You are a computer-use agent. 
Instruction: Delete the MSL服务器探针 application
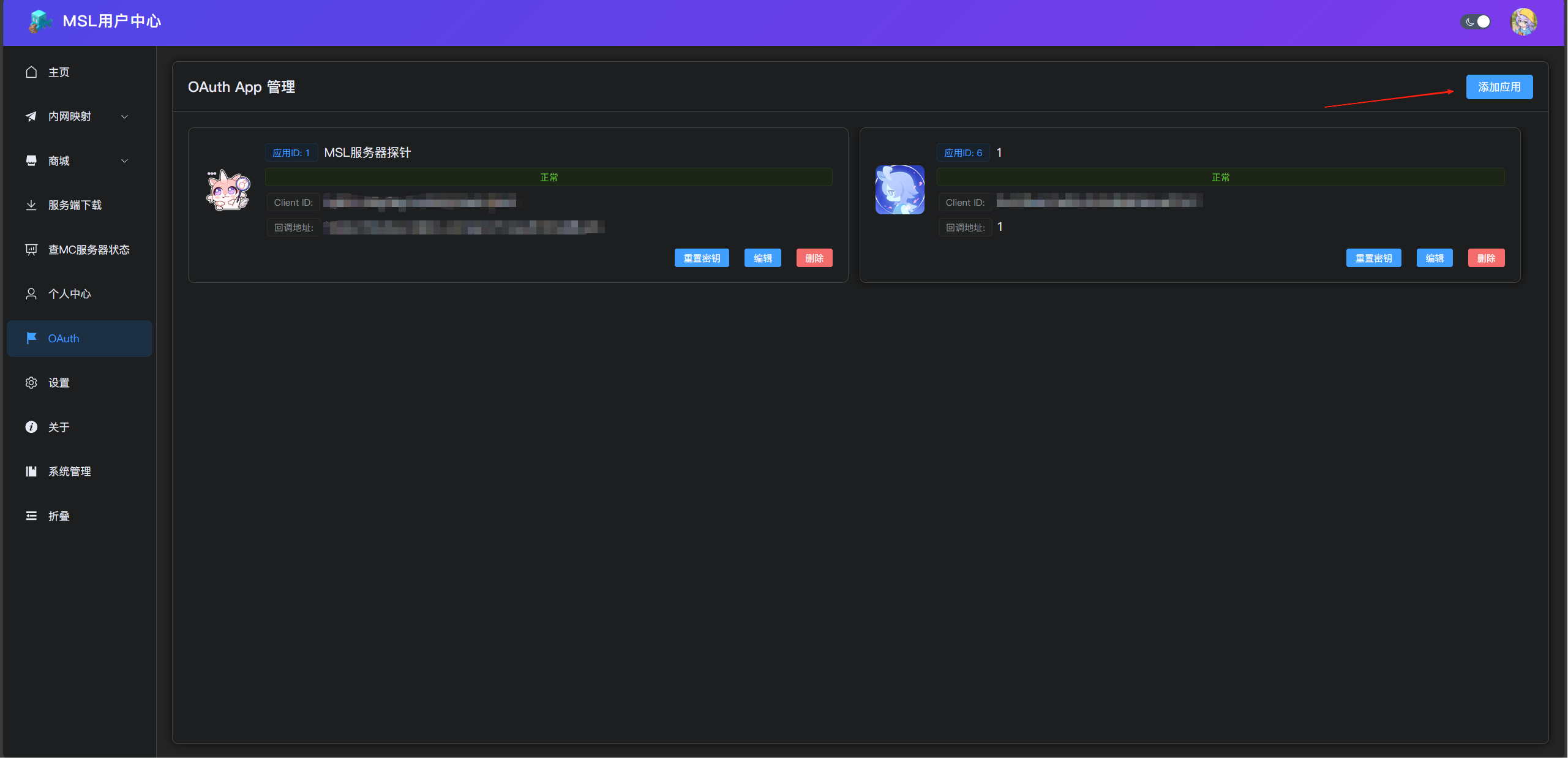pyautogui.click(x=814, y=258)
